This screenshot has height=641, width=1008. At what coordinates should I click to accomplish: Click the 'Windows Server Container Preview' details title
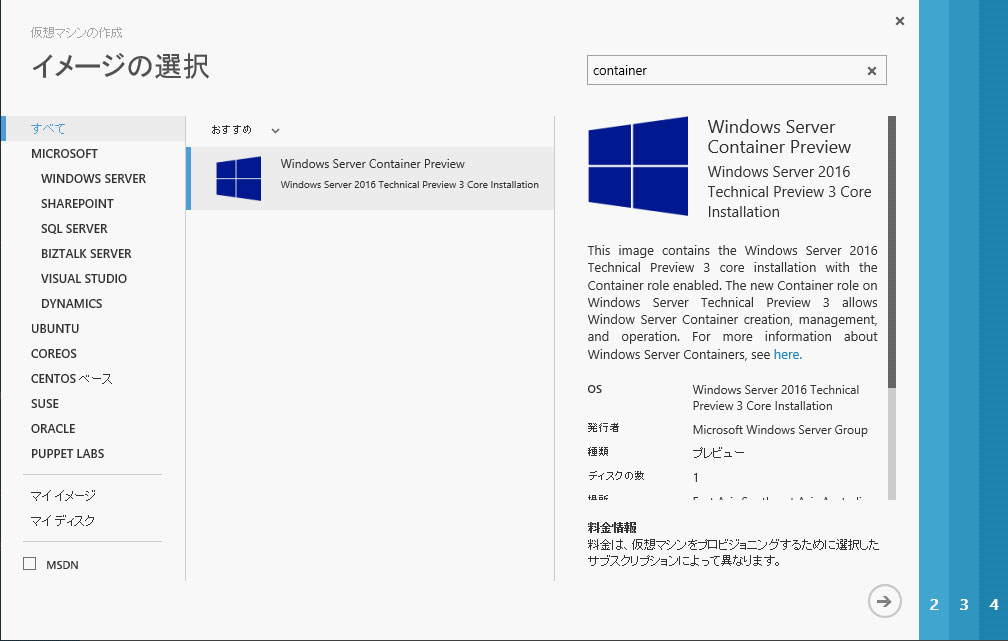pyautogui.click(x=779, y=137)
